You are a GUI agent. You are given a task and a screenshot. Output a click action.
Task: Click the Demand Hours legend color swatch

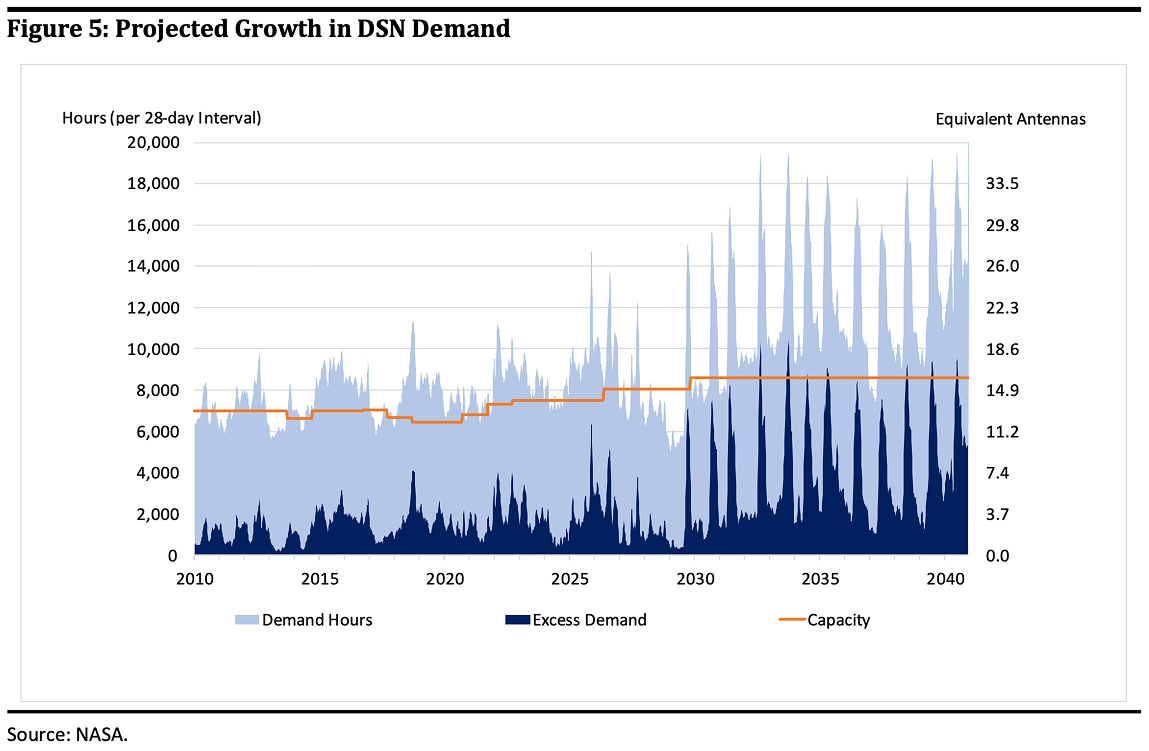pos(246,620)
